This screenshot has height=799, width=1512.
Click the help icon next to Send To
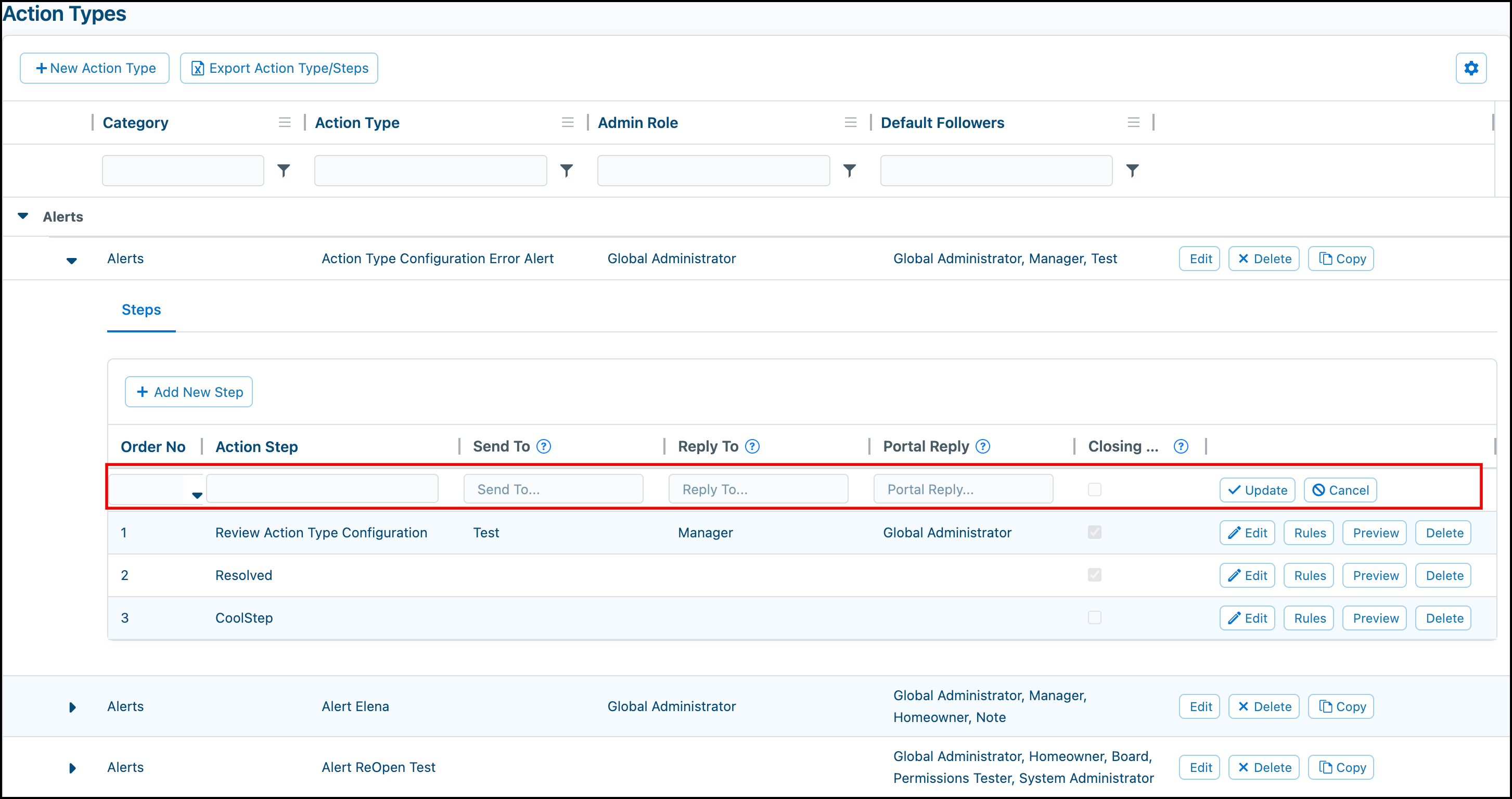click(x=544, y=446)
